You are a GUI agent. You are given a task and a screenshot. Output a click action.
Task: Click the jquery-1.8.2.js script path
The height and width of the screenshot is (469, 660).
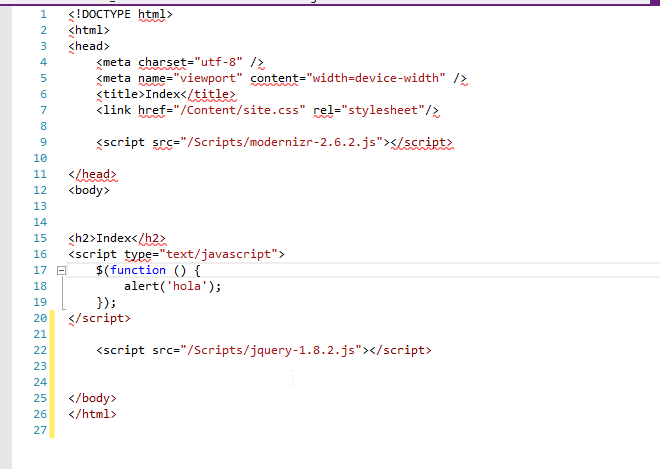pos(271,350)
